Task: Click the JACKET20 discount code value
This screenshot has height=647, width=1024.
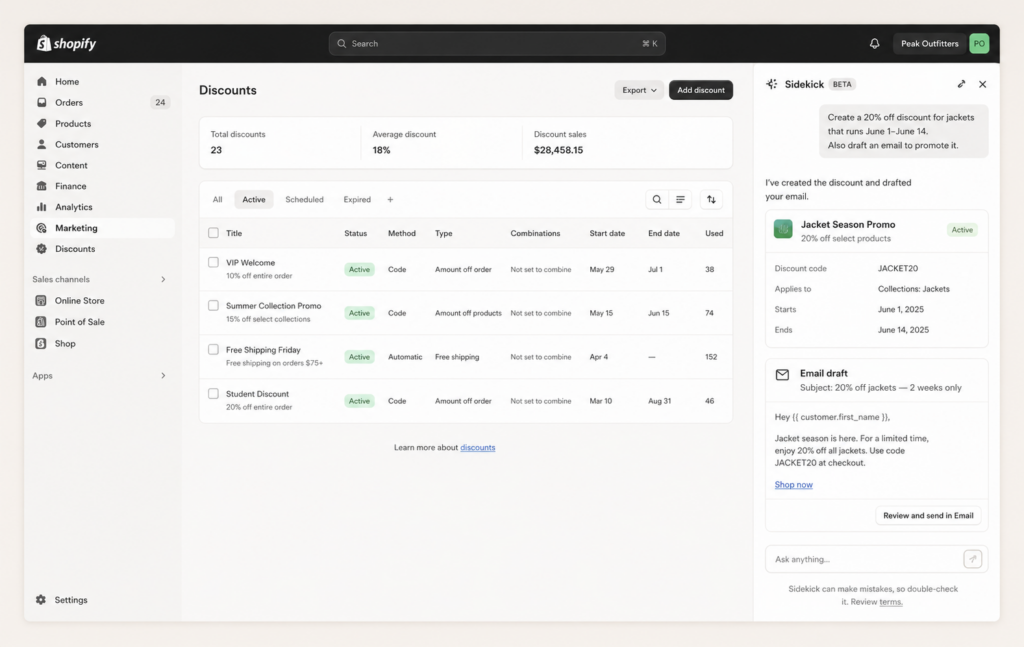Action: click(898, 268)
